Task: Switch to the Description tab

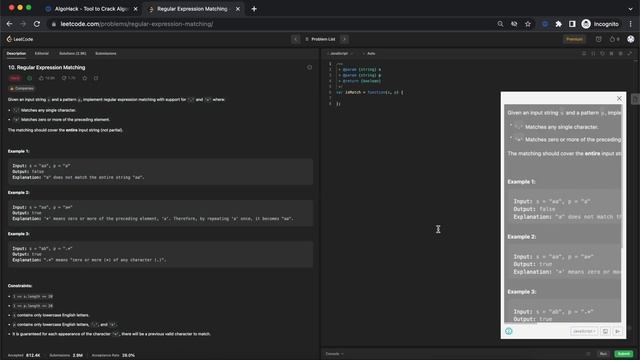Action: pos(16,53)
